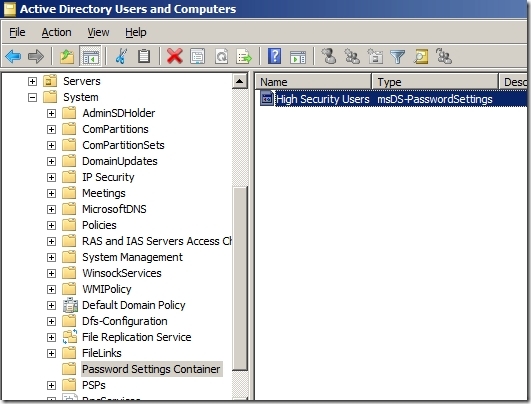
Task: Select the Meetings tree item
Action: 104,193
